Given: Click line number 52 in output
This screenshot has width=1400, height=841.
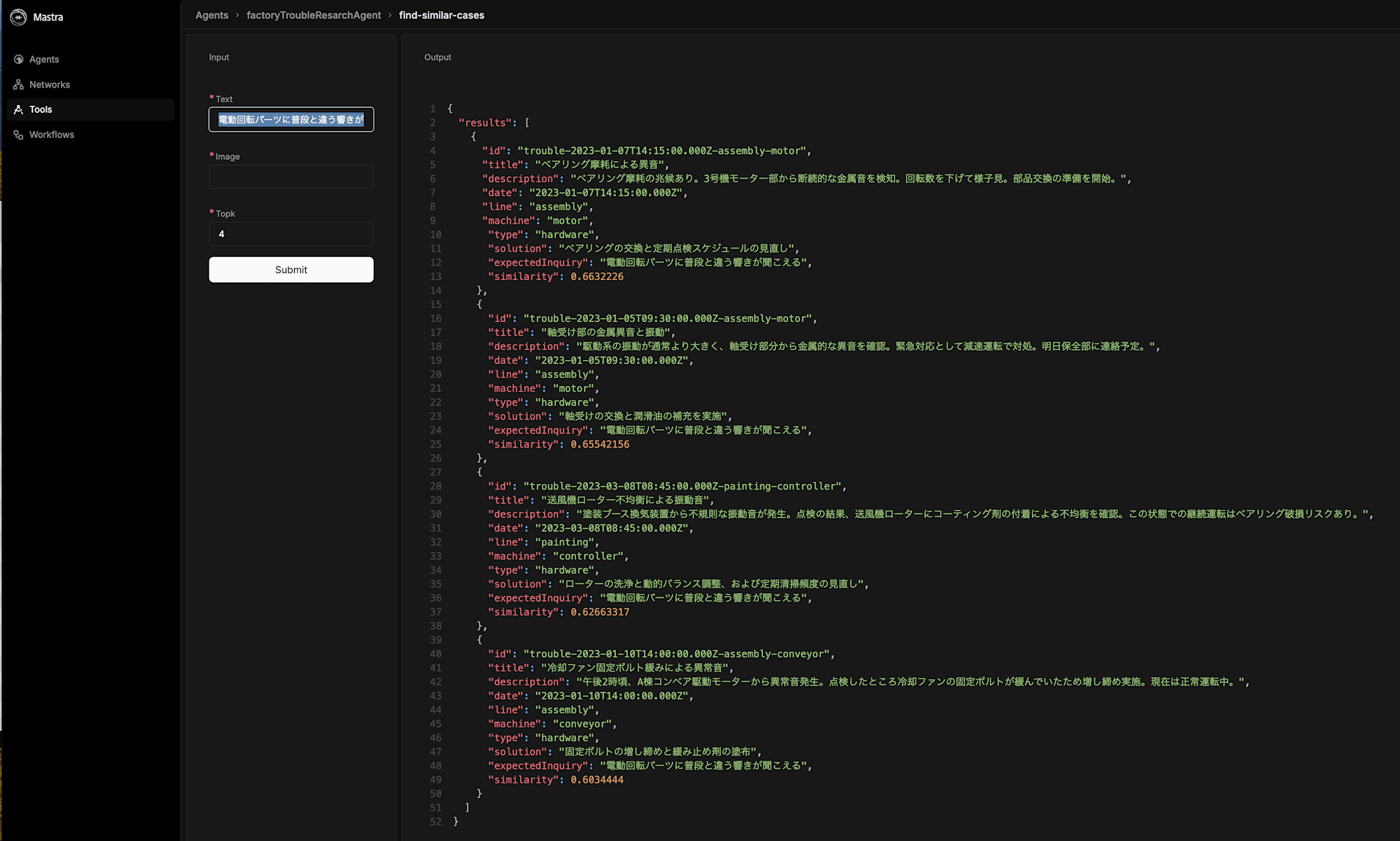Looking at the screenshot, I should 435,822.
